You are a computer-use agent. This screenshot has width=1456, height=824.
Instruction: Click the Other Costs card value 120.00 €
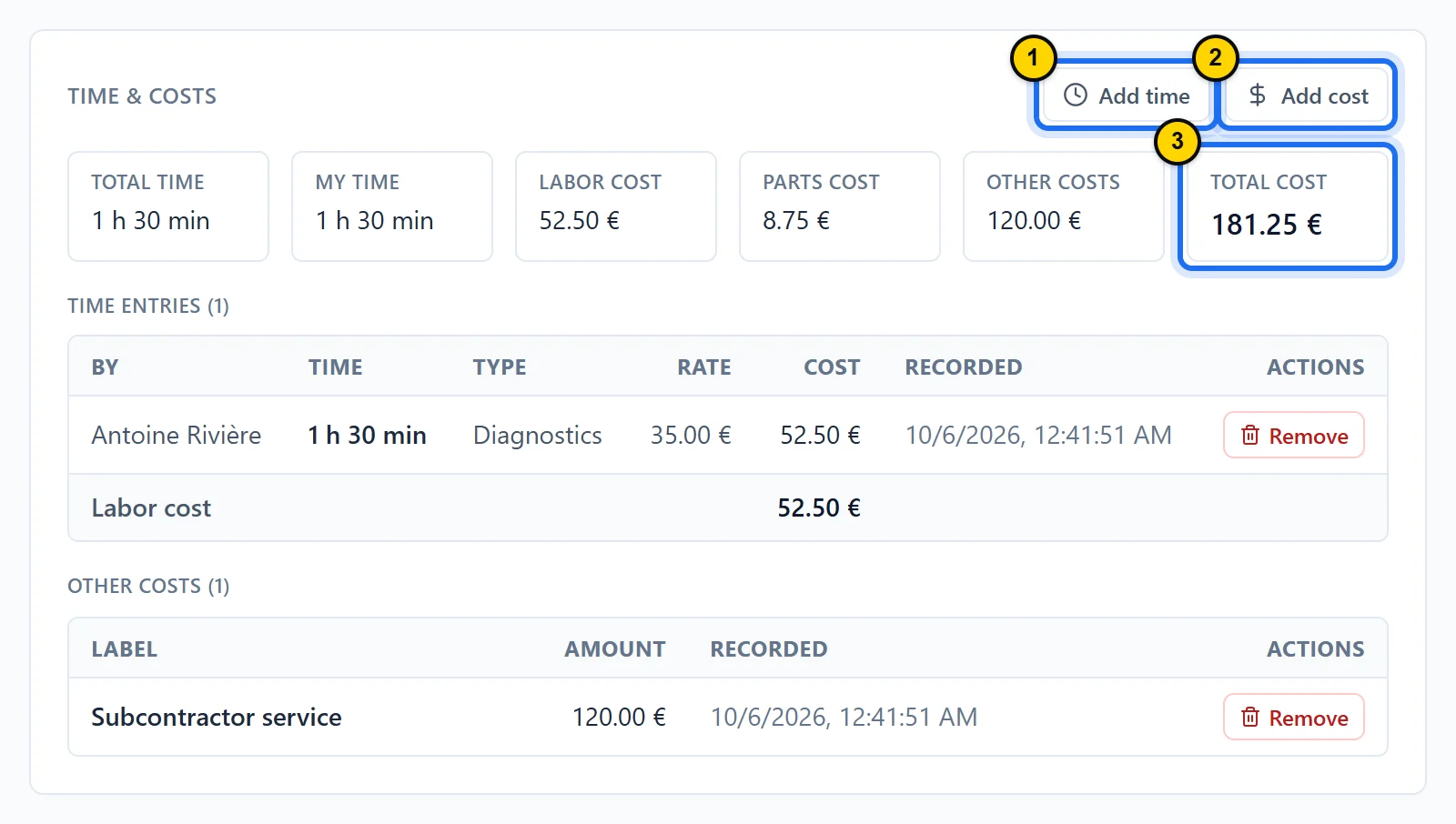[1034, 221]
